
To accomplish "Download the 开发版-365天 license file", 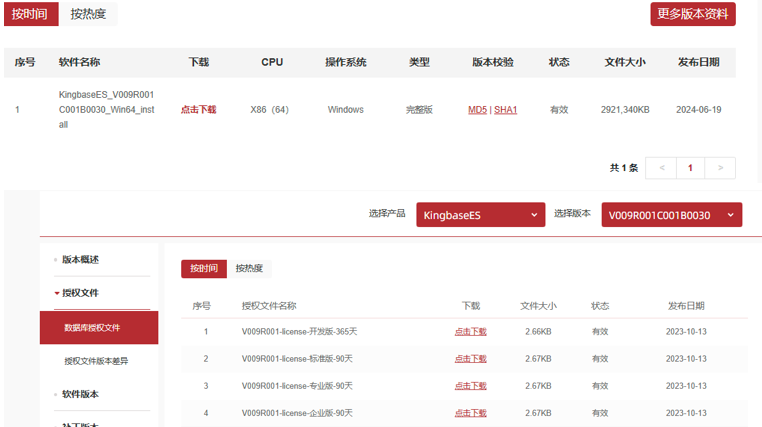I will point(470,331).
